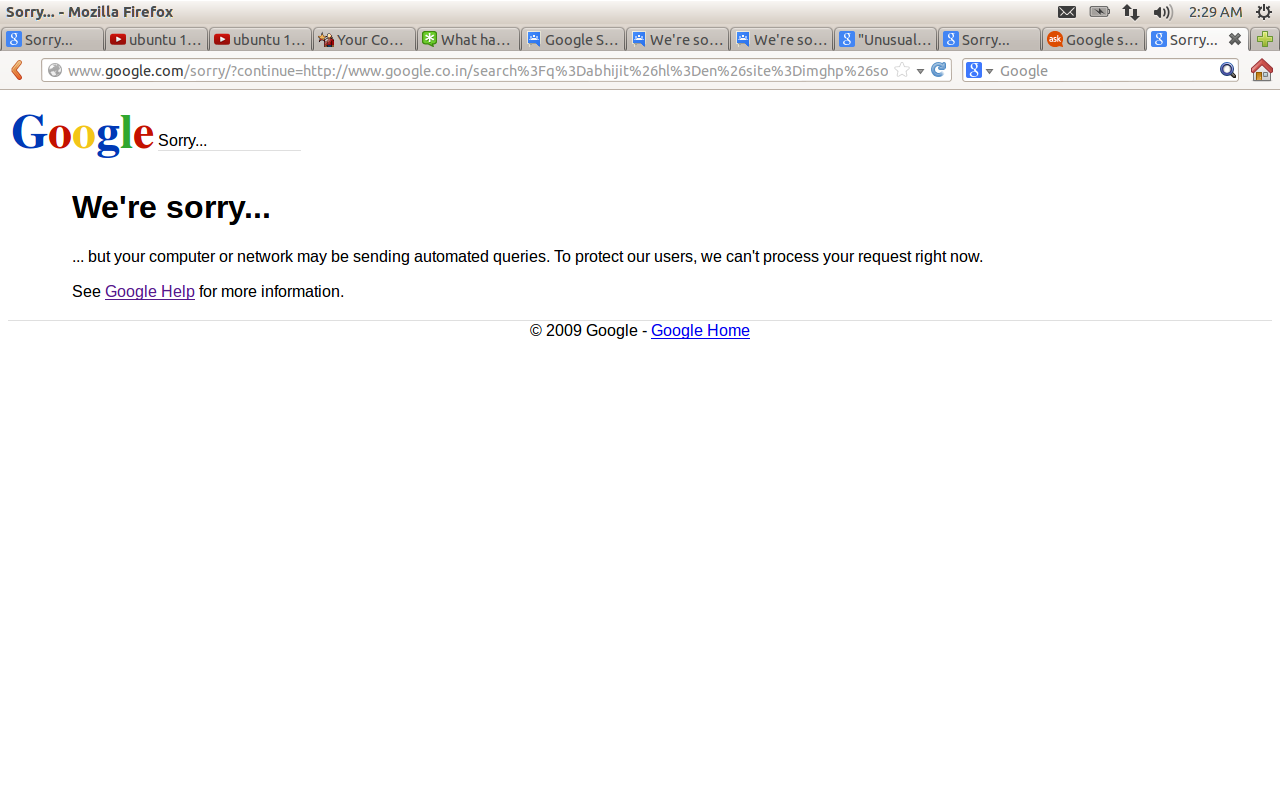Click the browser back arrow button

coord(17,70)
